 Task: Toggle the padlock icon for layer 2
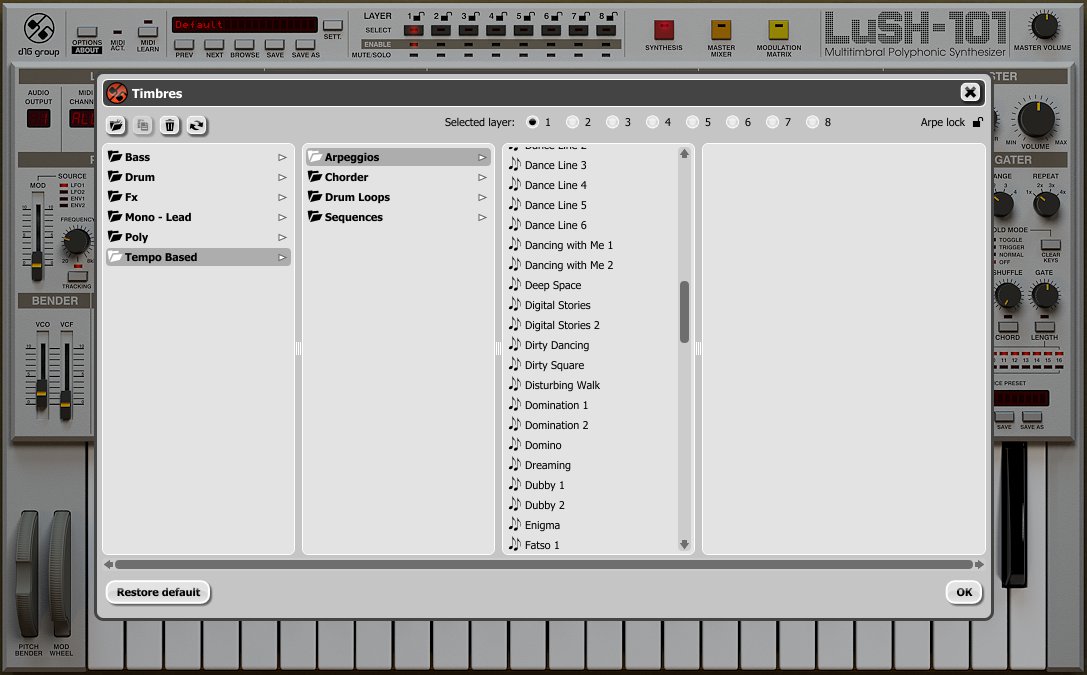click(x=446, y=15)
